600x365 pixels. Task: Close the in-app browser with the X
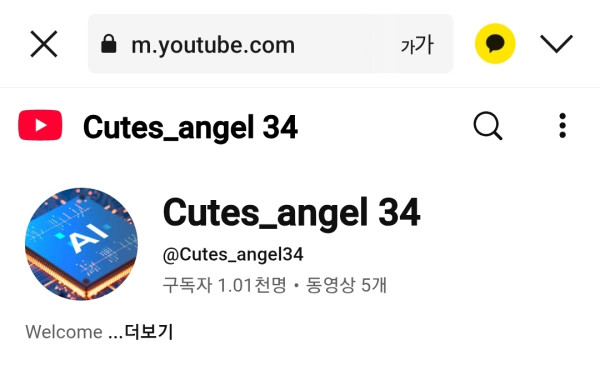click(x=44, y=44)
